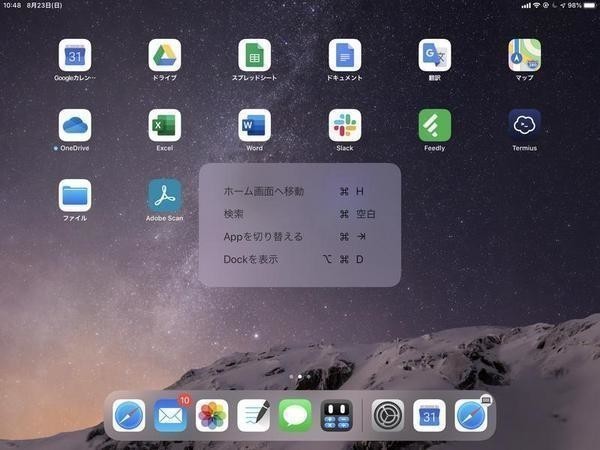Open the Google Translate app
This screenshot has width=600, height=450.
pyautogui.click(x=435, y=55)
